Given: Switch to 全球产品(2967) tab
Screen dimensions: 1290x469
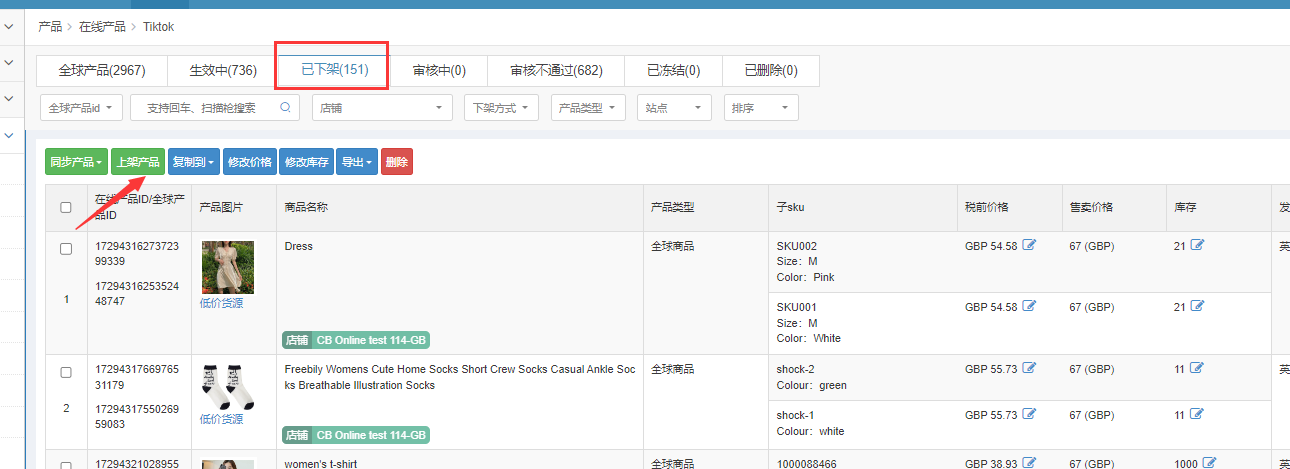Looking at the screenshot, I should point(102,71).
